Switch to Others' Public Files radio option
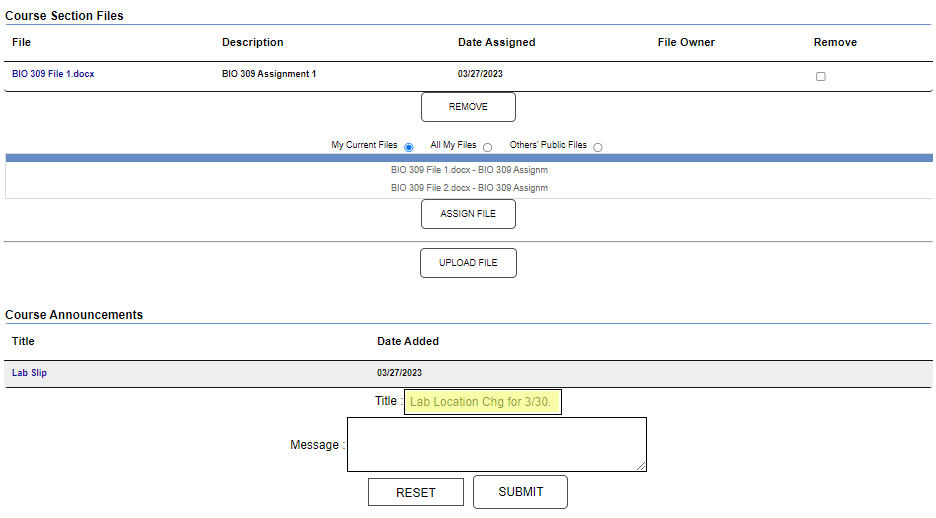This screenshot has width=936, height=518. coord(598,147)
